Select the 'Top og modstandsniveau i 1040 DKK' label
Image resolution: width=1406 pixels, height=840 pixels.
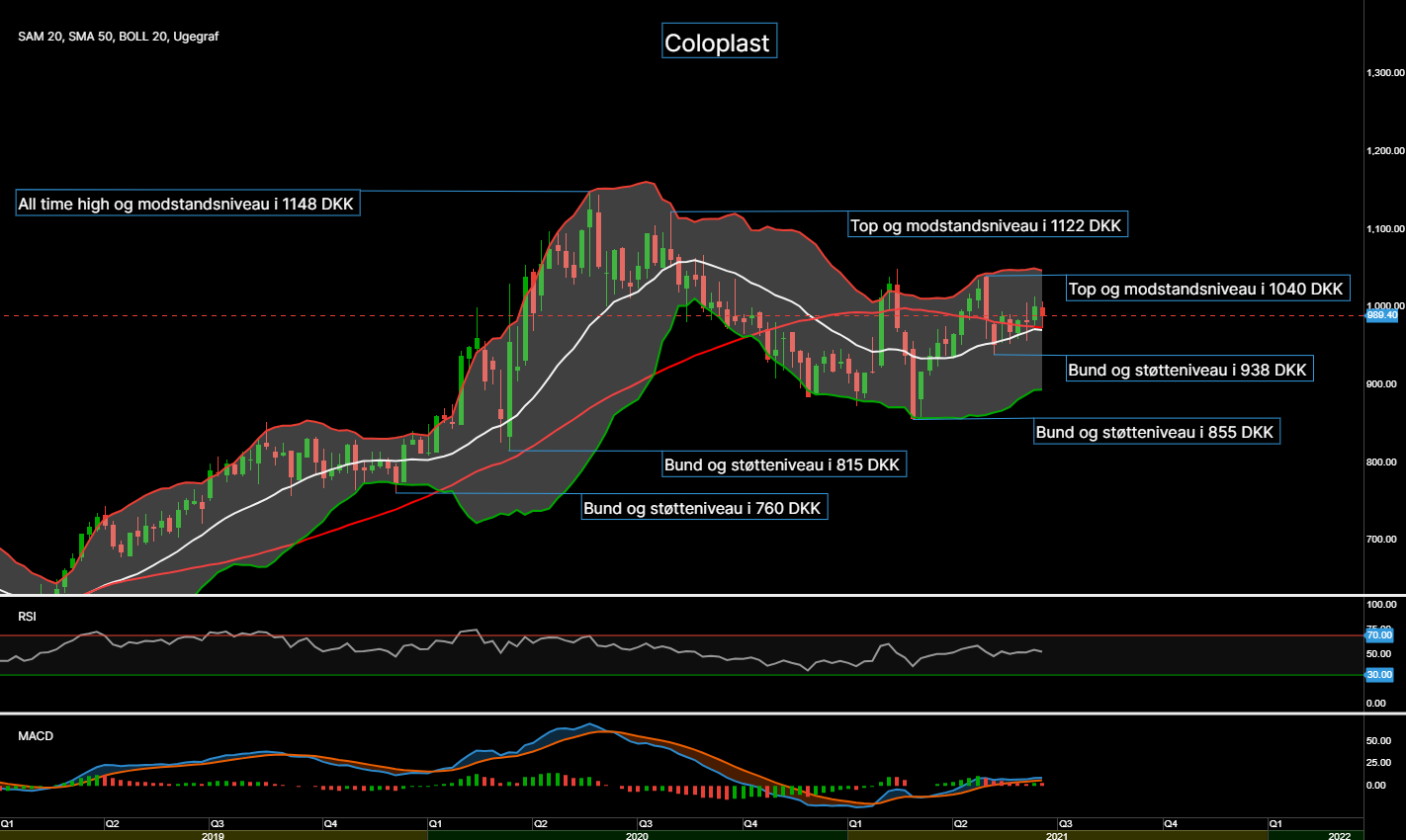coord(1207,289)
